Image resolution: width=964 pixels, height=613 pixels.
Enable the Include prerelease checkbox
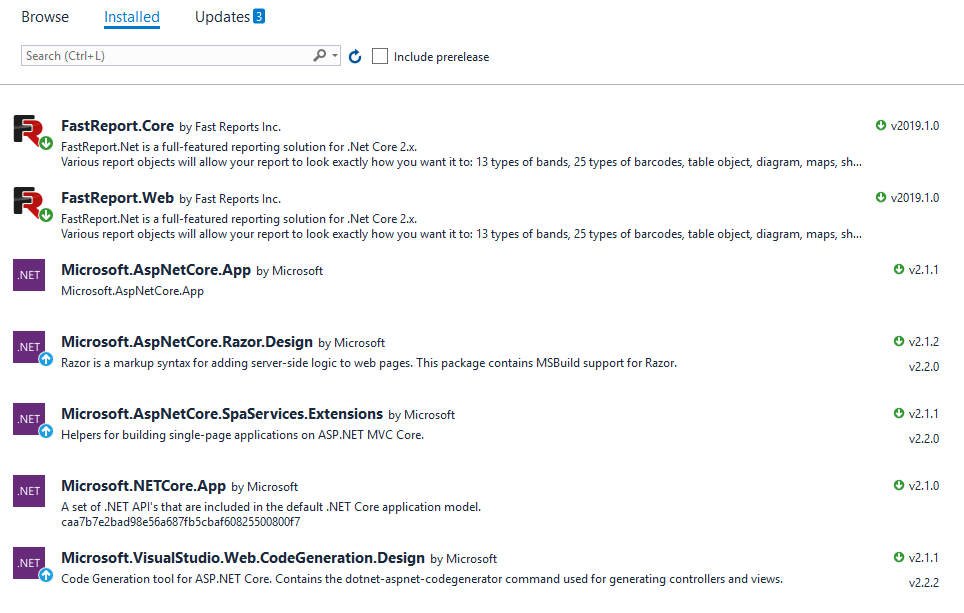coord(380,56)
